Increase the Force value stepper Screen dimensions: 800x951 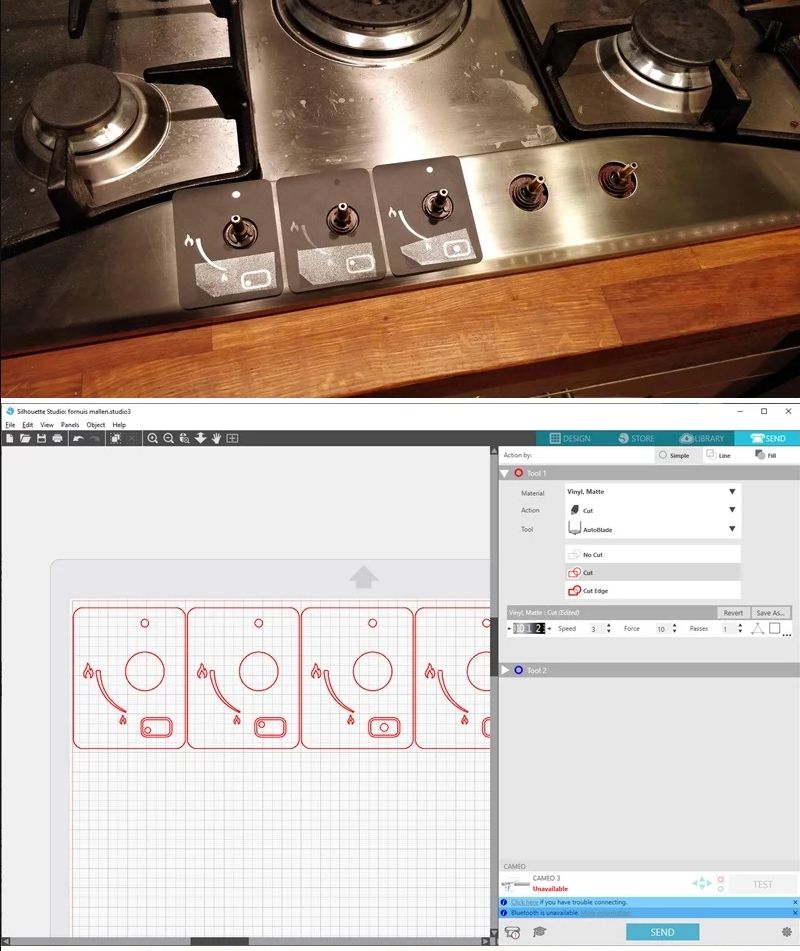point(674,625)
